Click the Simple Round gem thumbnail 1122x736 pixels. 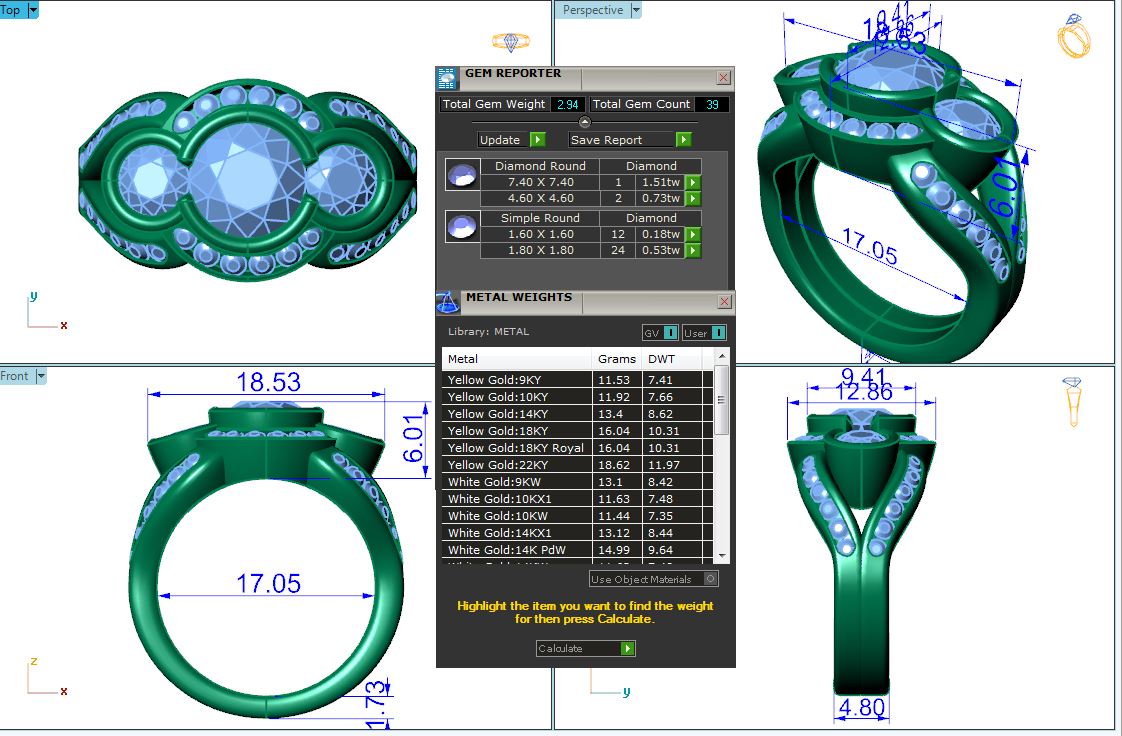pyautogui.click(x=460, y=227)
